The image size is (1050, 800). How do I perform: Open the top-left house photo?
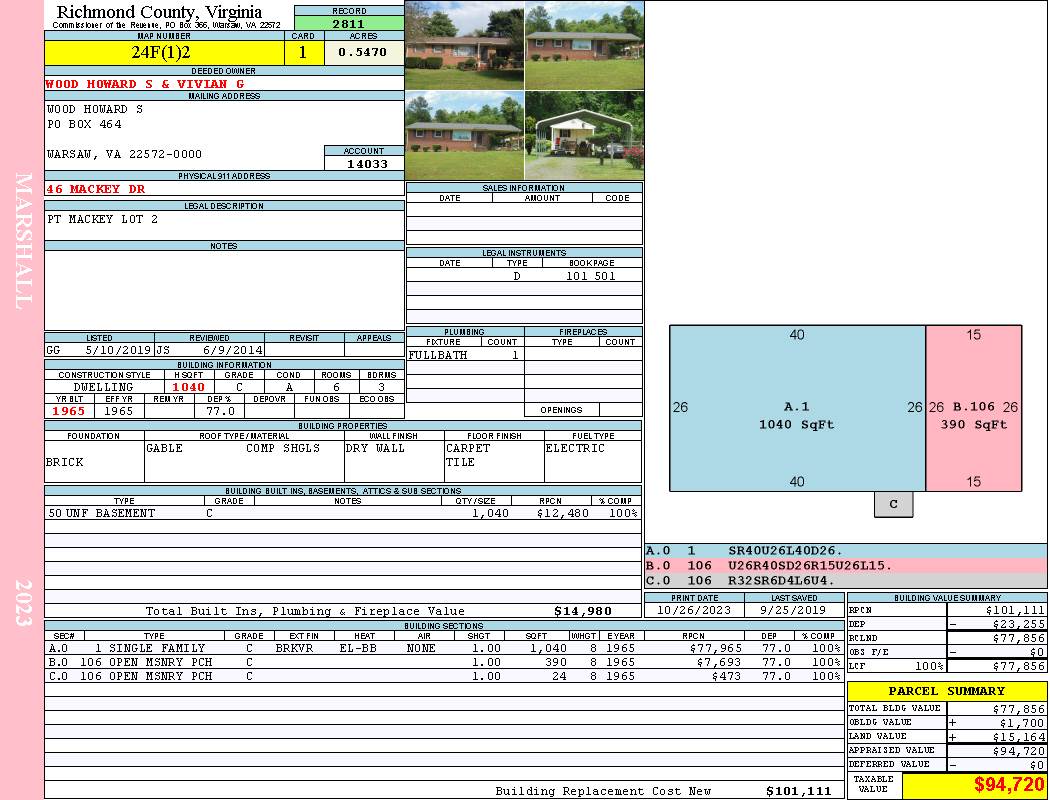click(x=464, y=46)
